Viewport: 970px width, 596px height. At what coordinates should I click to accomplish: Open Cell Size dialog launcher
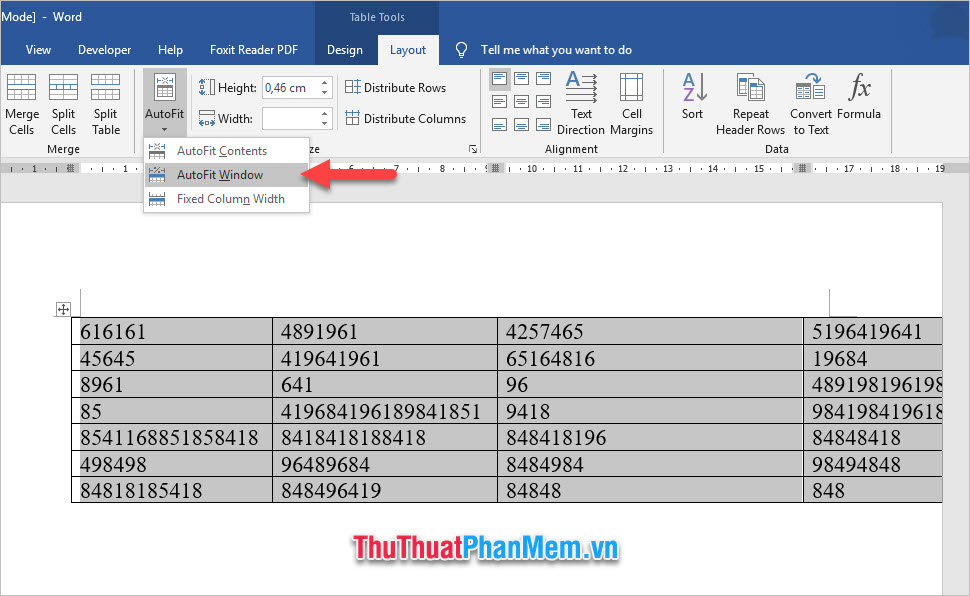[x=473, y=149]
